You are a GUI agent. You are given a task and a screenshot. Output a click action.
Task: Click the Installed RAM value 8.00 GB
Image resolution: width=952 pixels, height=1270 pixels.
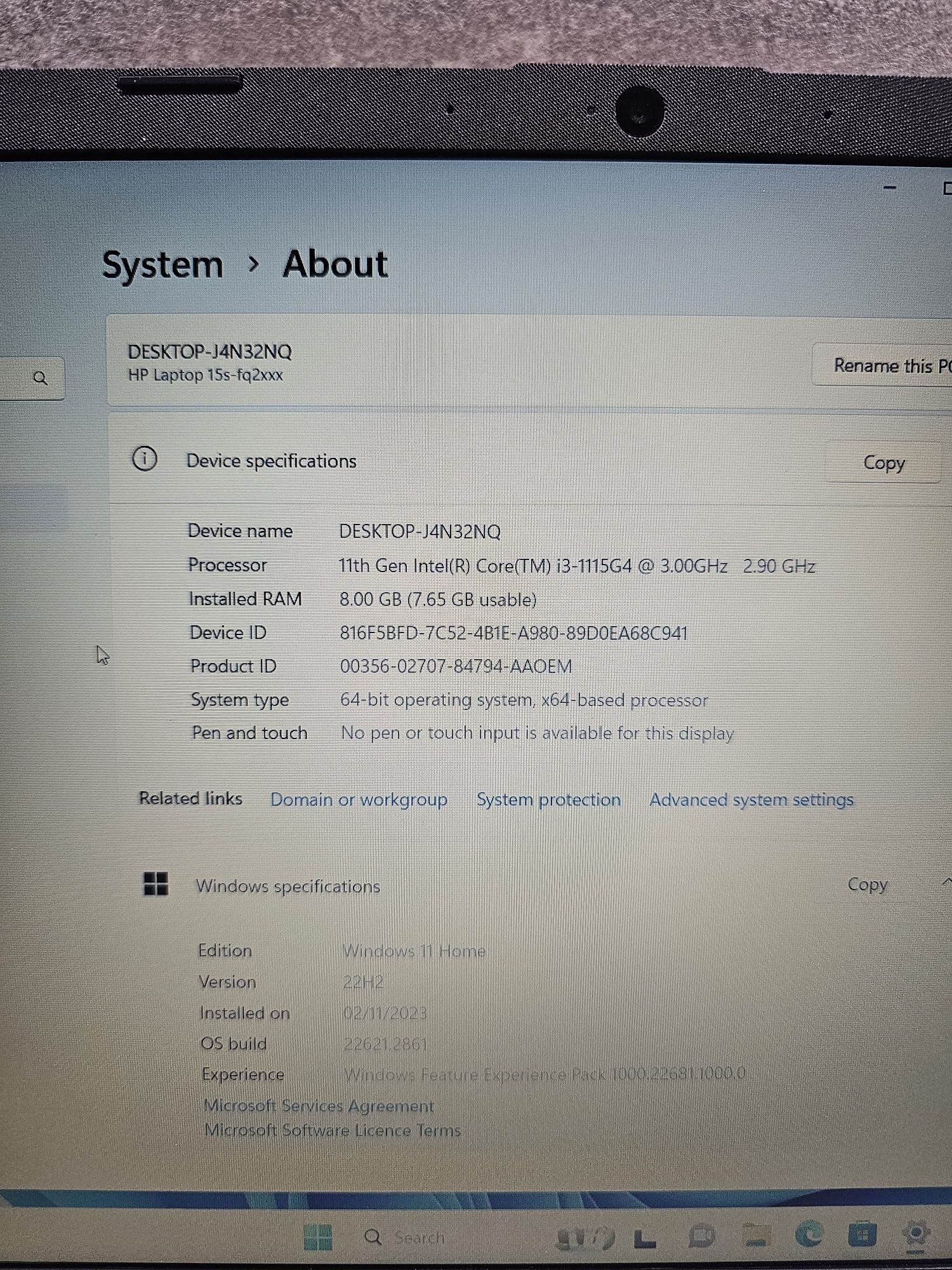pos(438,599)
